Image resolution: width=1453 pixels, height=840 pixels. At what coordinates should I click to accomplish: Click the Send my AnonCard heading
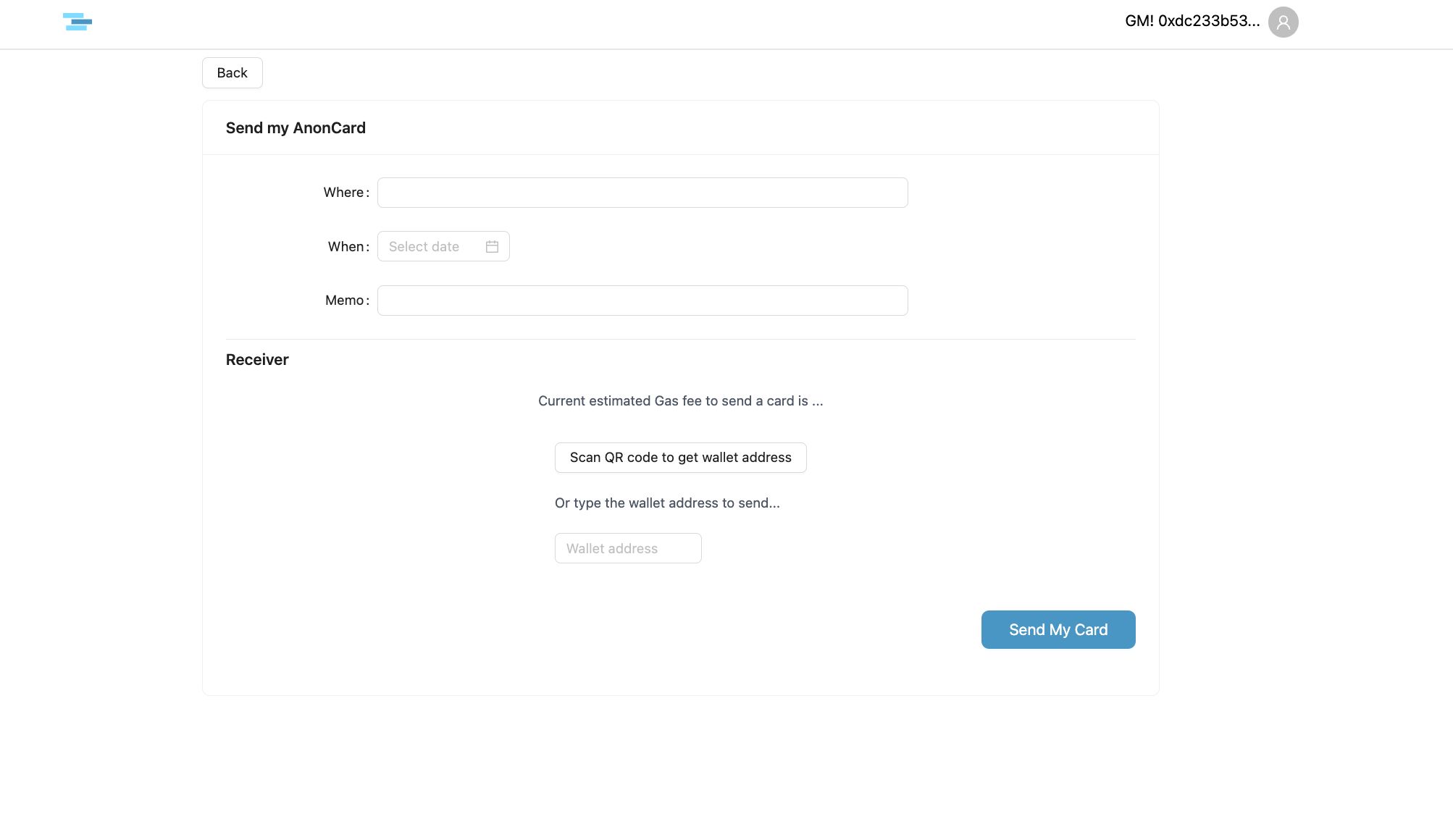[296, 128]
